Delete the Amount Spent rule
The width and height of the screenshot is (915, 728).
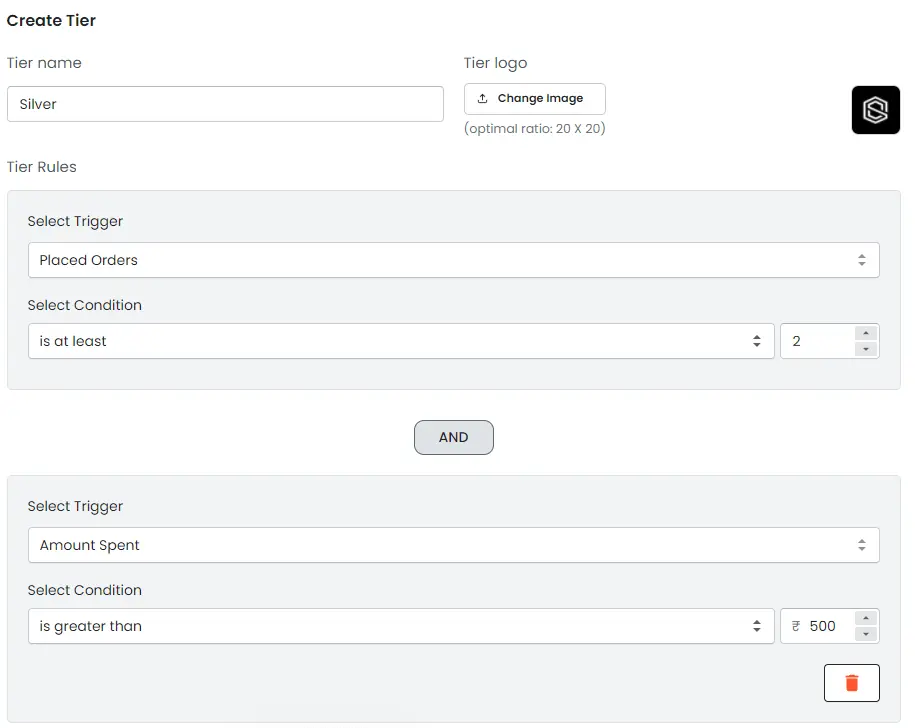pos(851,683)
